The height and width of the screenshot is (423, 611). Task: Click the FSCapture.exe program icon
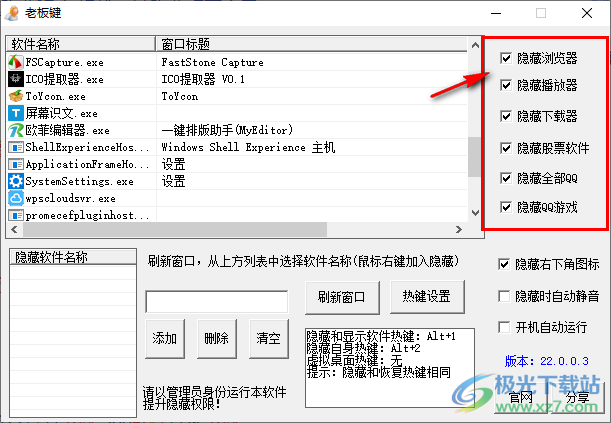[x=16, y=62]
